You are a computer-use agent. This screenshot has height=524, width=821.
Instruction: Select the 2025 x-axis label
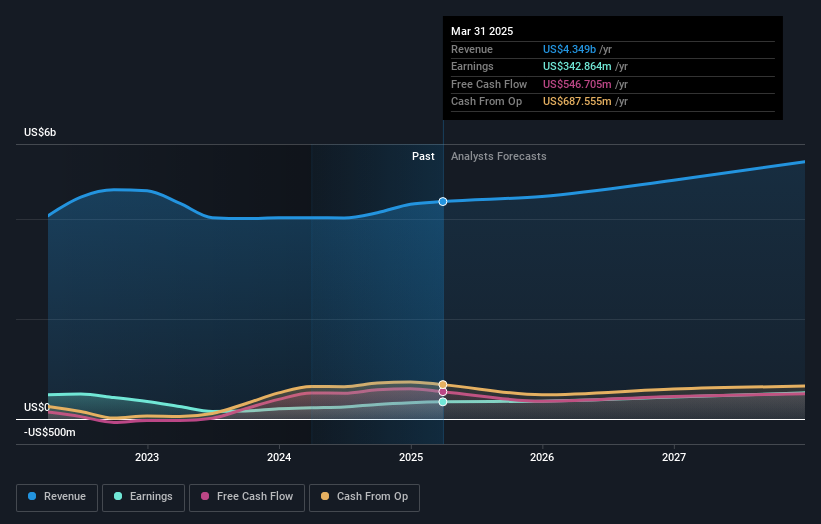pos(411,457)
